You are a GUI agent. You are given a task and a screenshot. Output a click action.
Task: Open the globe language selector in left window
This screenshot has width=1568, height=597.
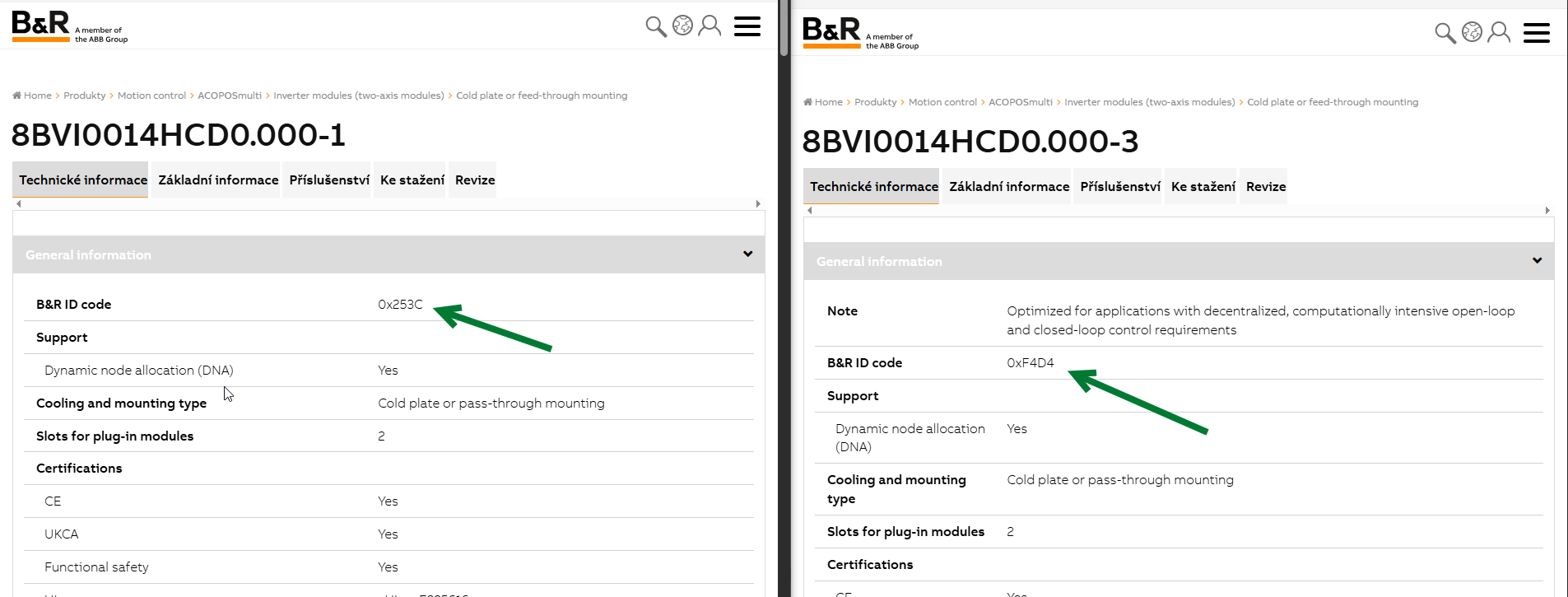[x=682, y=26]
